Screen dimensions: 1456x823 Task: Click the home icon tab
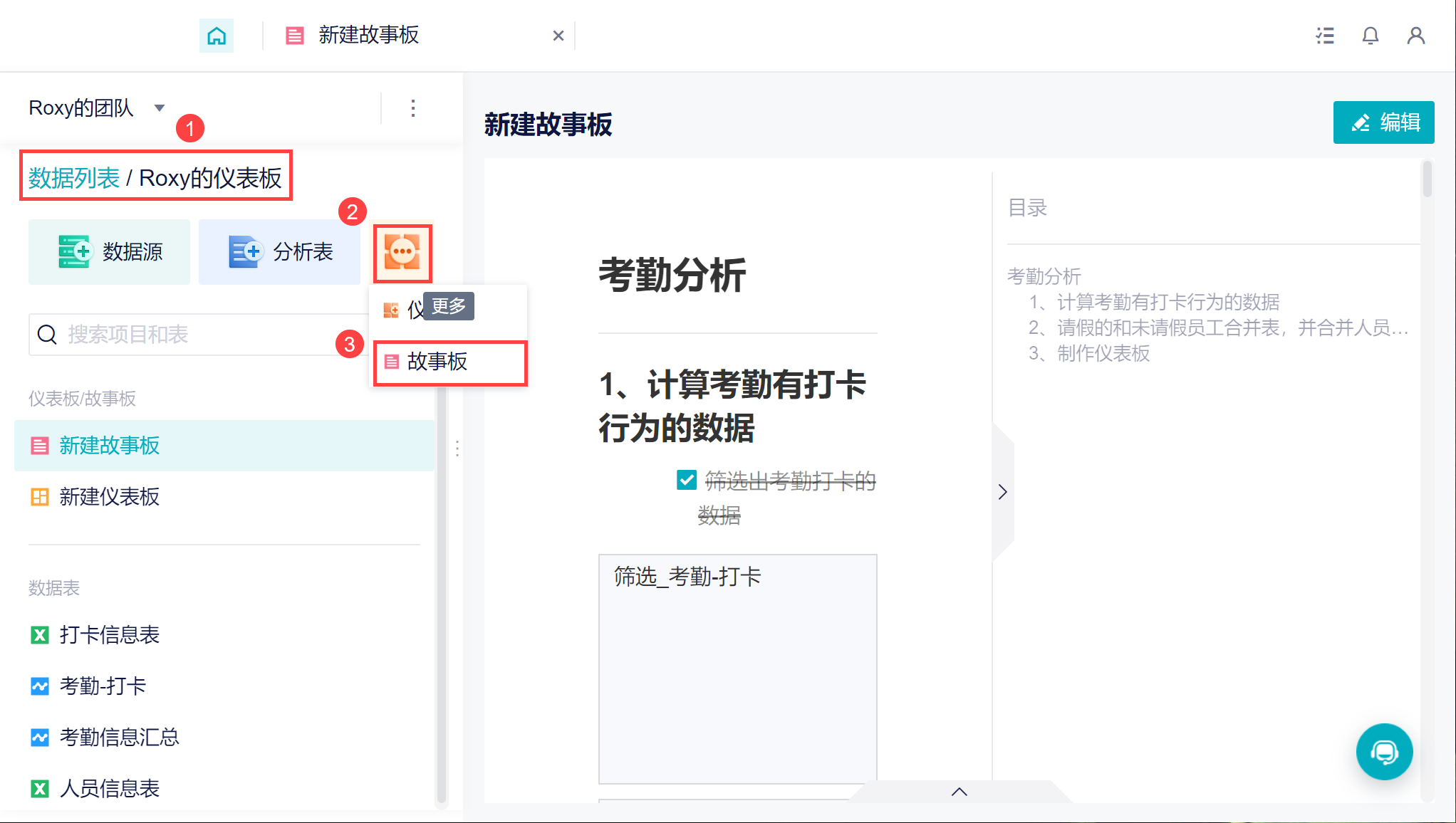(x=217, y=36)
